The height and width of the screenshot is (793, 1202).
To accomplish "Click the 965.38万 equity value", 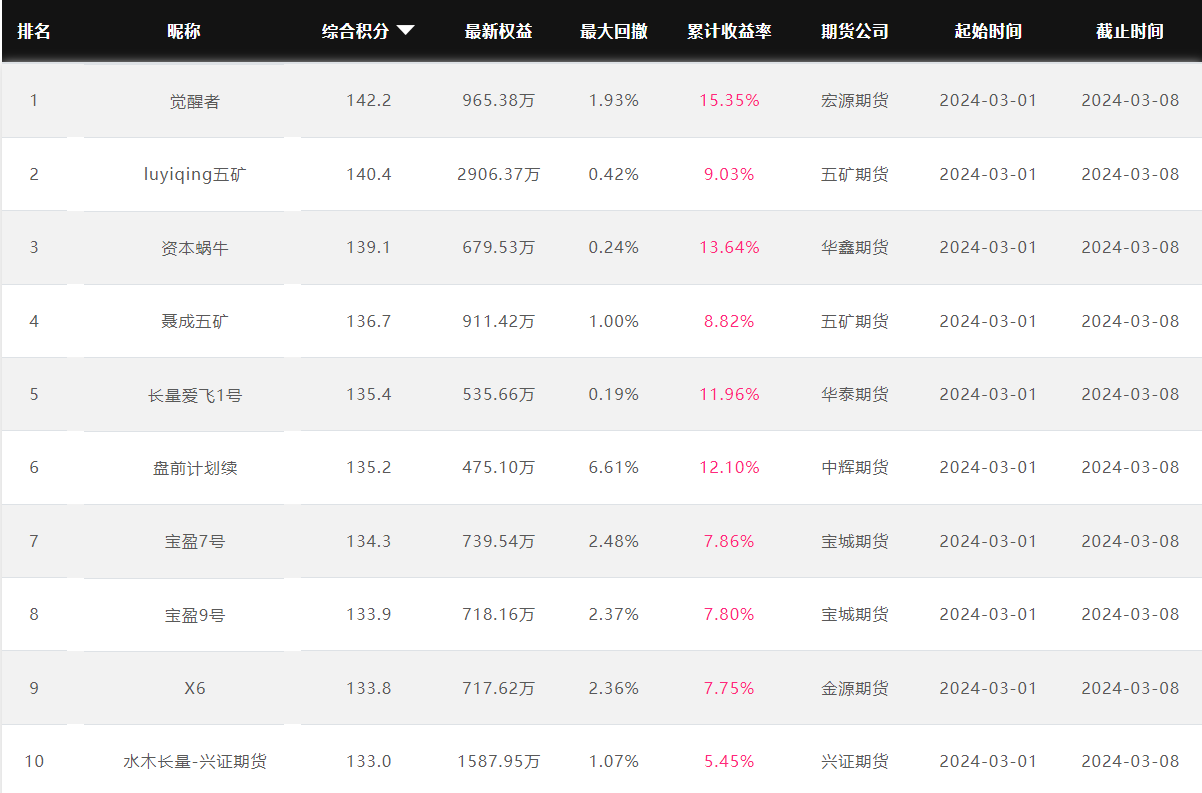I will 498,100.
